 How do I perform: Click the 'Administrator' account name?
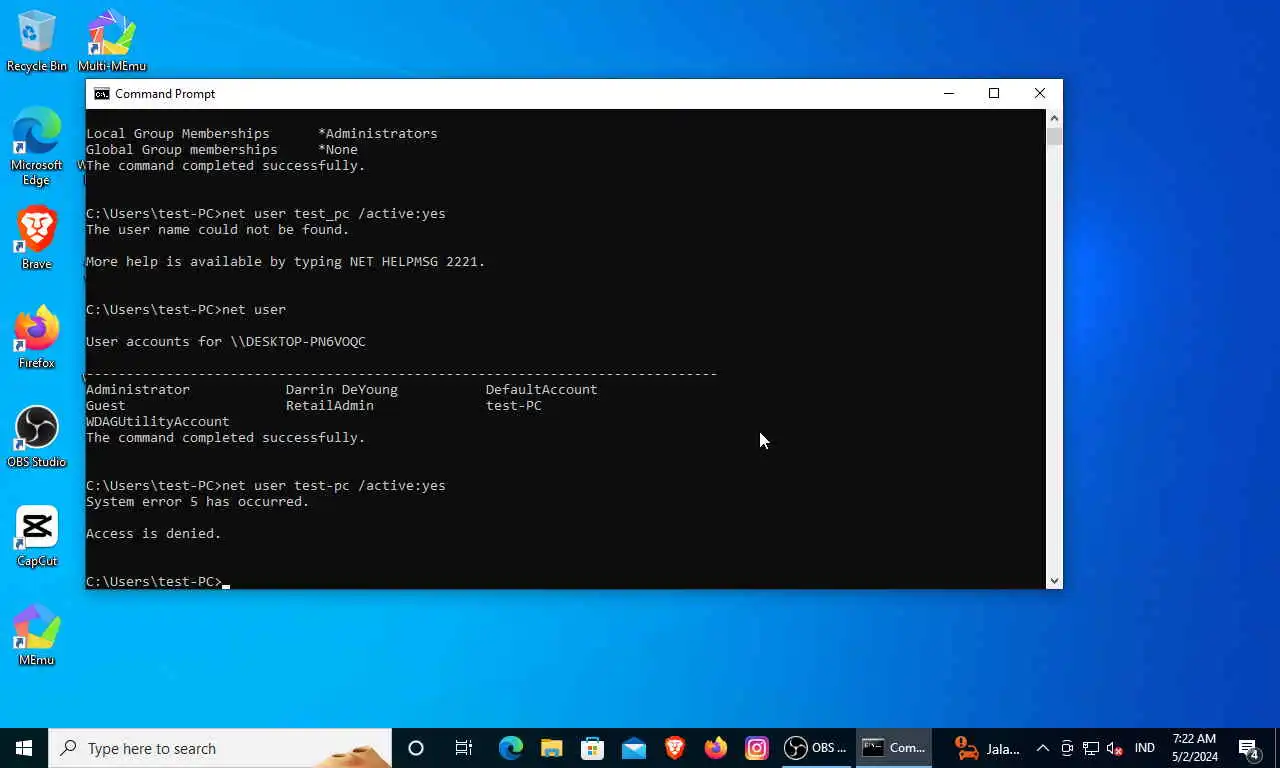coord(137,389)
